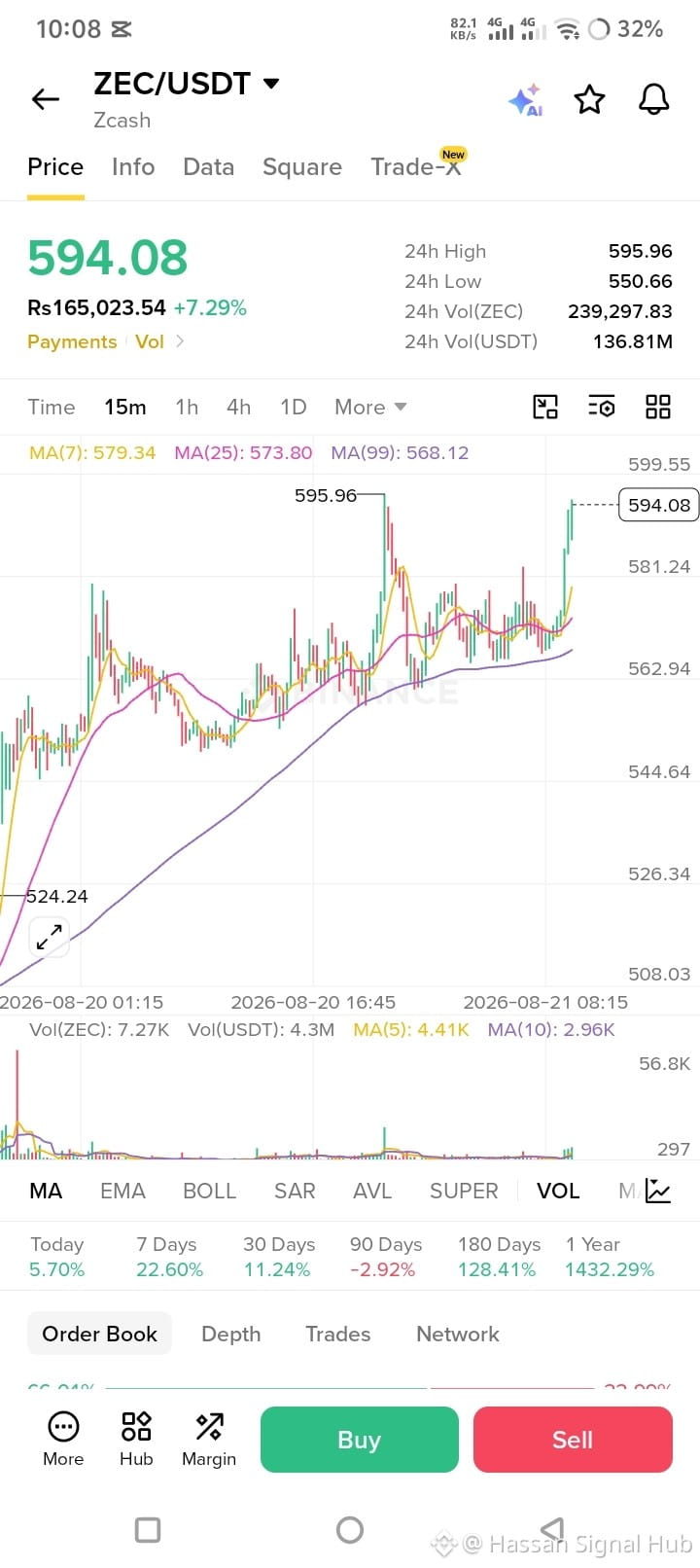Toggle VOL indicator

click(x=558, y=1191)
